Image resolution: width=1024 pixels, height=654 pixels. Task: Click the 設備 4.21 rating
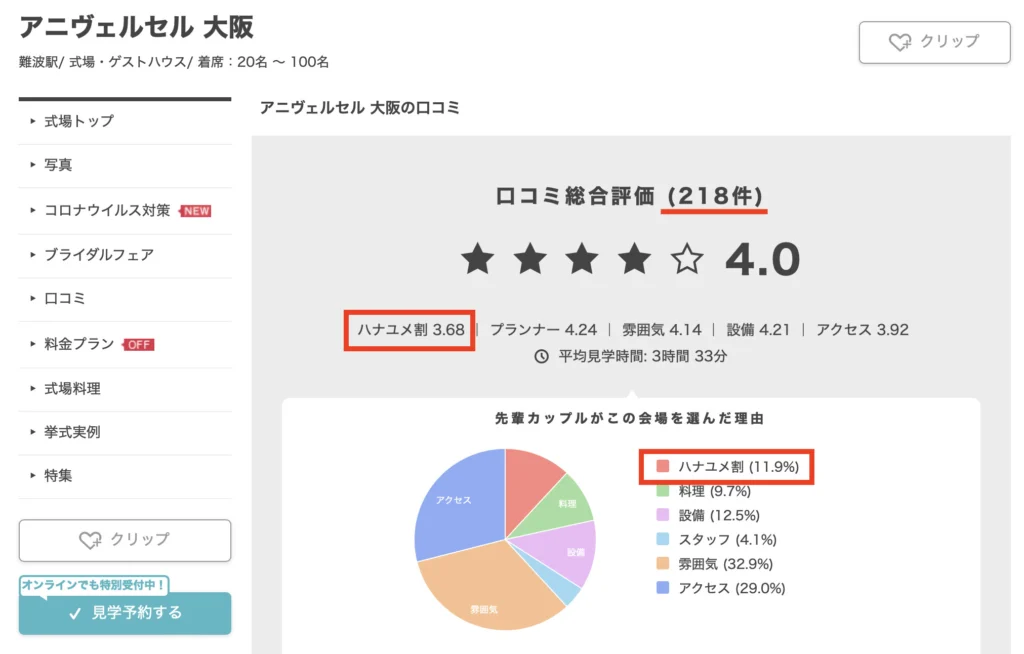click(758, 330)
